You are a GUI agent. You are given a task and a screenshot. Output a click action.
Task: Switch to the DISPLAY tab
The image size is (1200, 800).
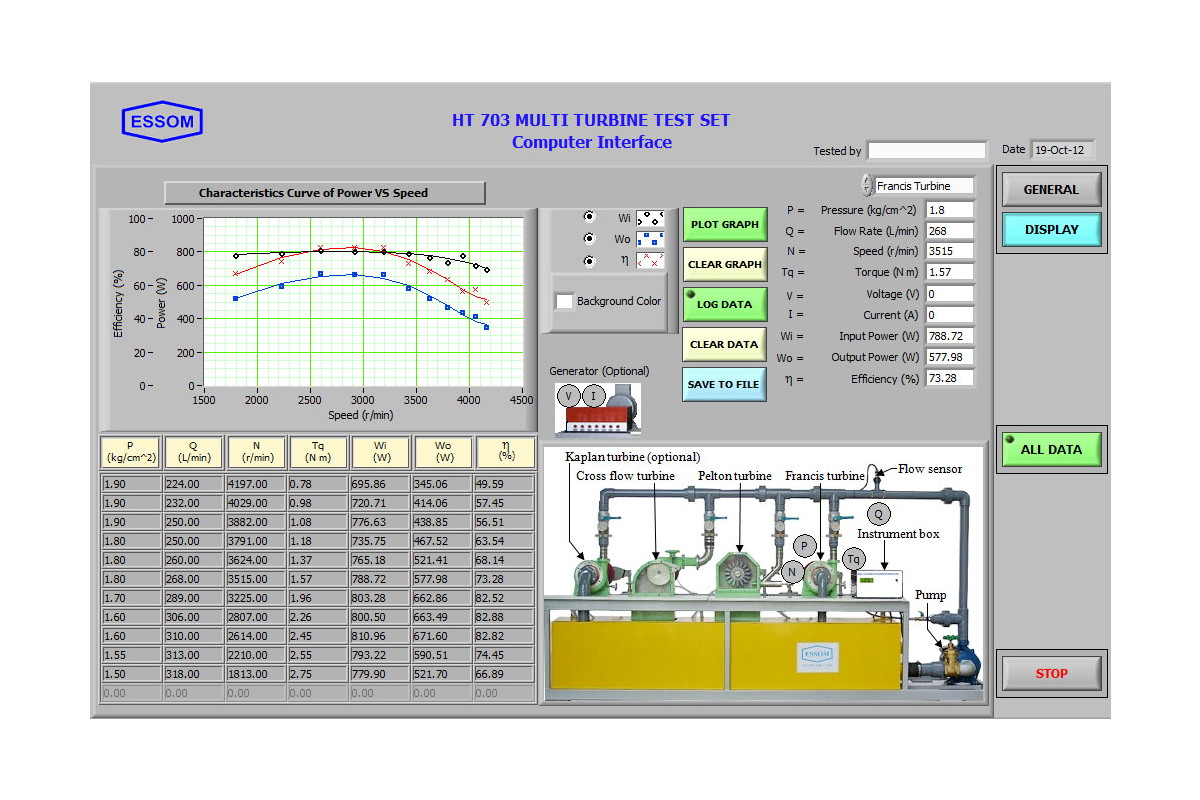pos(1051,229)
